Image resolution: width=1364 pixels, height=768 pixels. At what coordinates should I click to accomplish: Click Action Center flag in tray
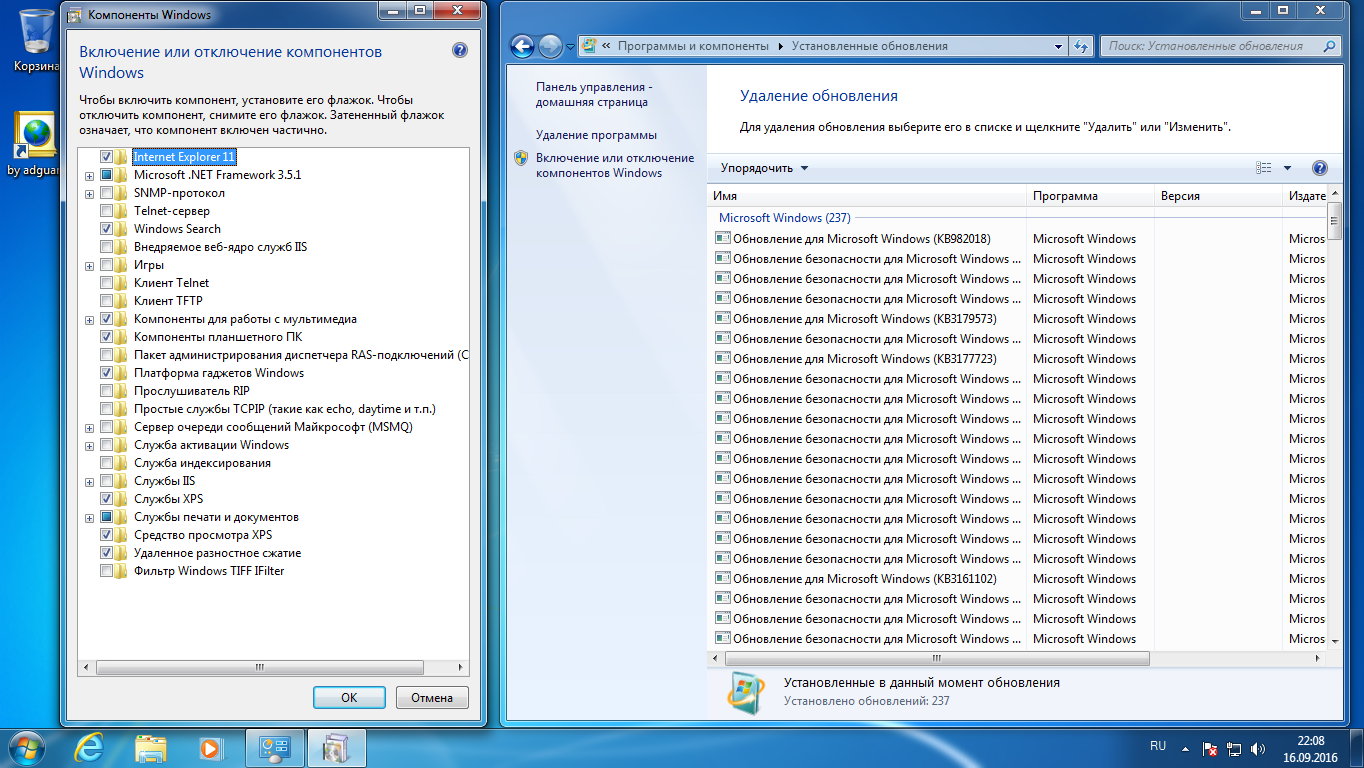click(x=1210, y=748)
